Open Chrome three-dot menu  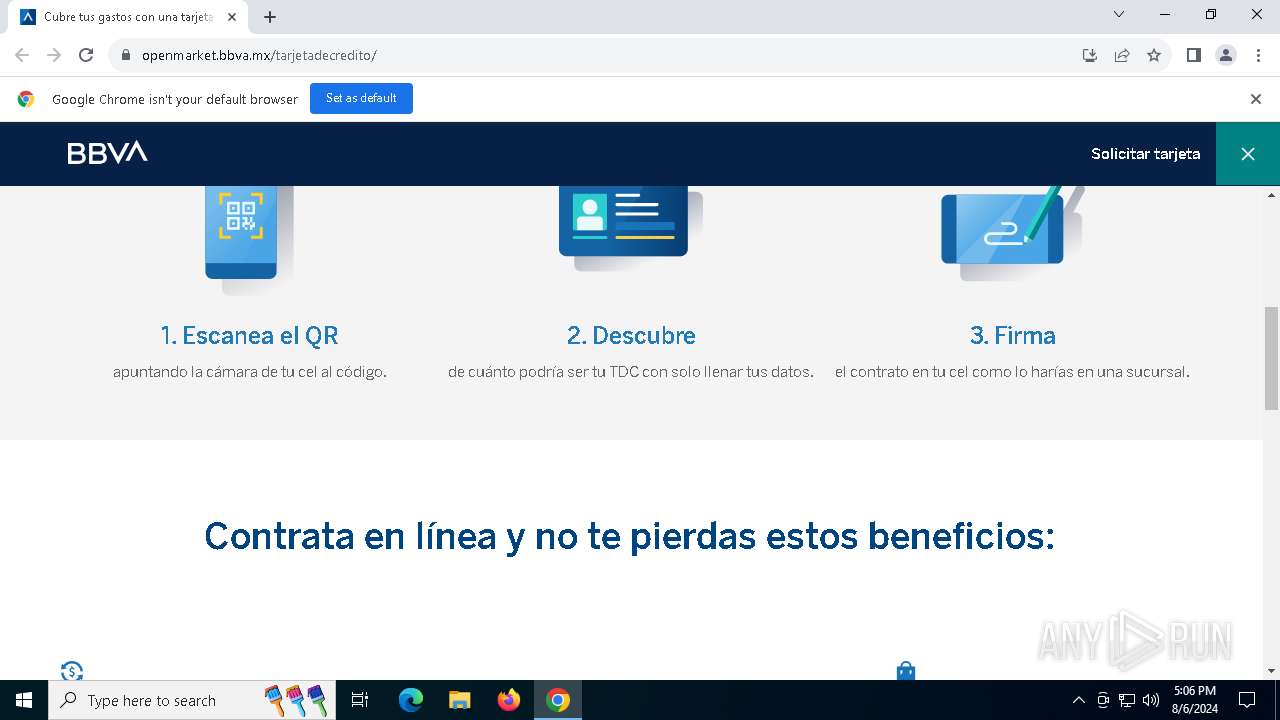point(1258,55)
